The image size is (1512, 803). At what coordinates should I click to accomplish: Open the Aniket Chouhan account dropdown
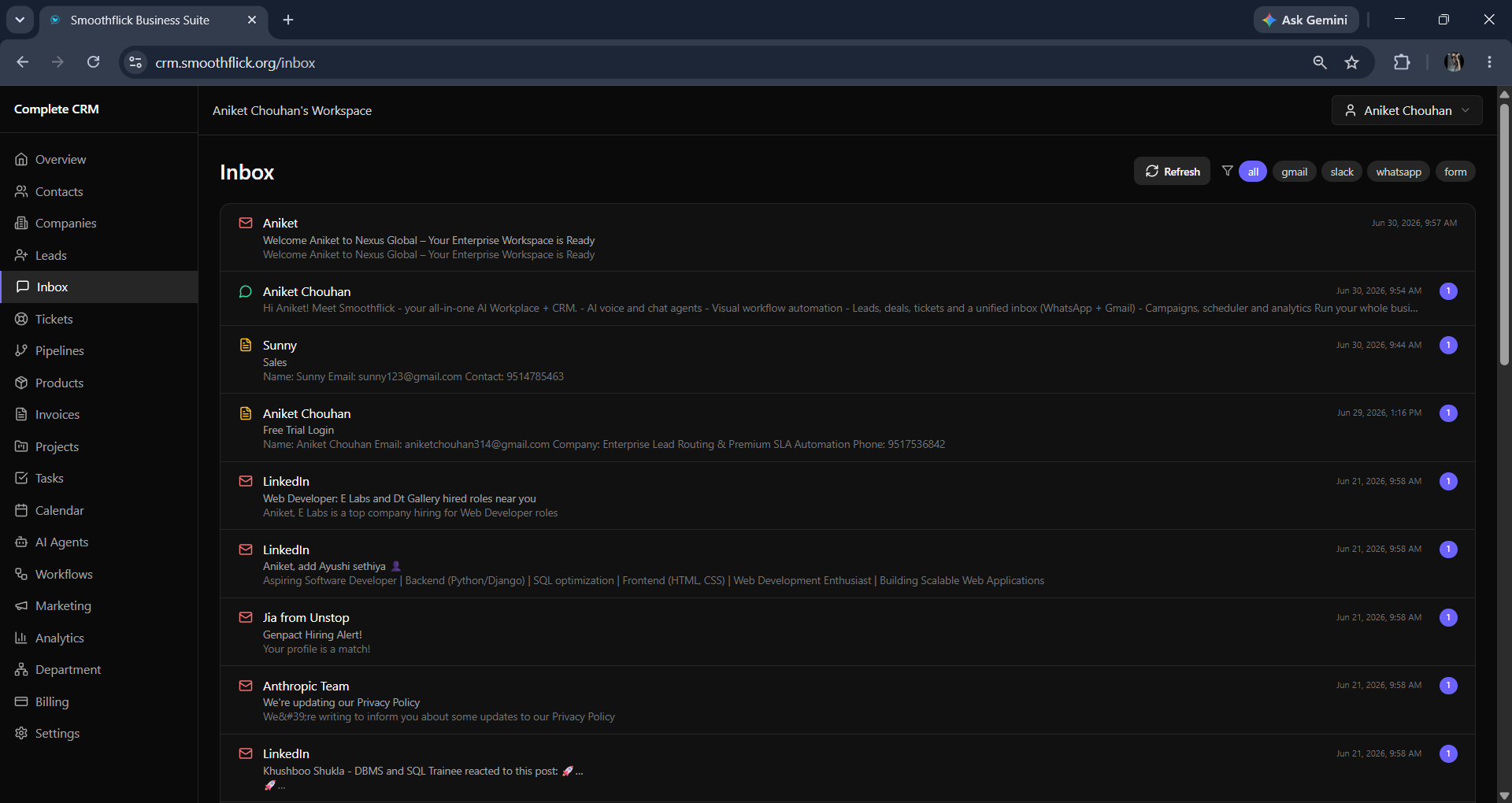pyautogui.click(x=1406, y=110)
